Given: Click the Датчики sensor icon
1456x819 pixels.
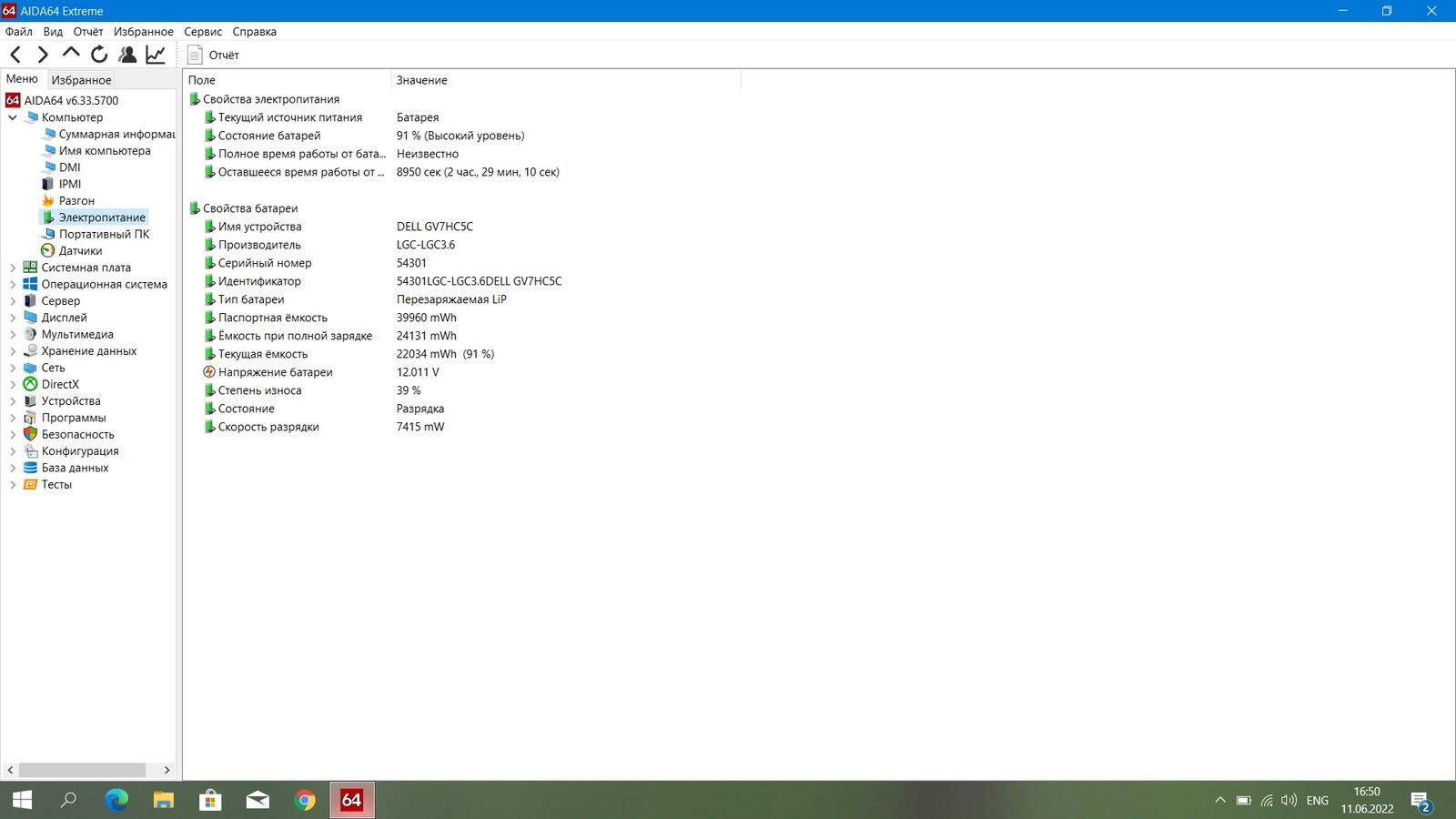Looking at the screenshot, I should [48, 250].
